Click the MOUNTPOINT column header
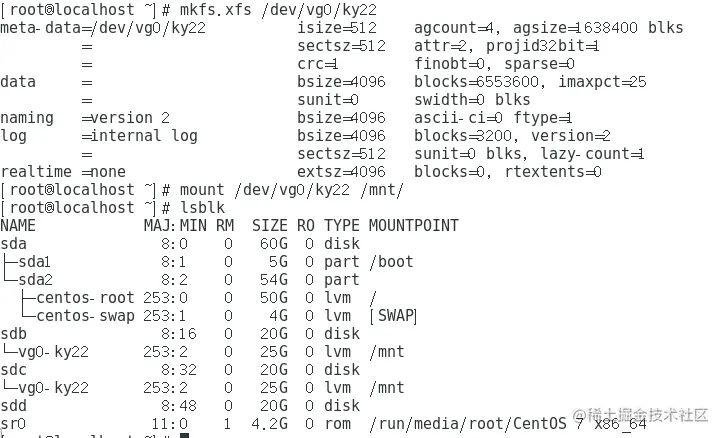Screen dimensions: 723x438 (x=413, y=225)
